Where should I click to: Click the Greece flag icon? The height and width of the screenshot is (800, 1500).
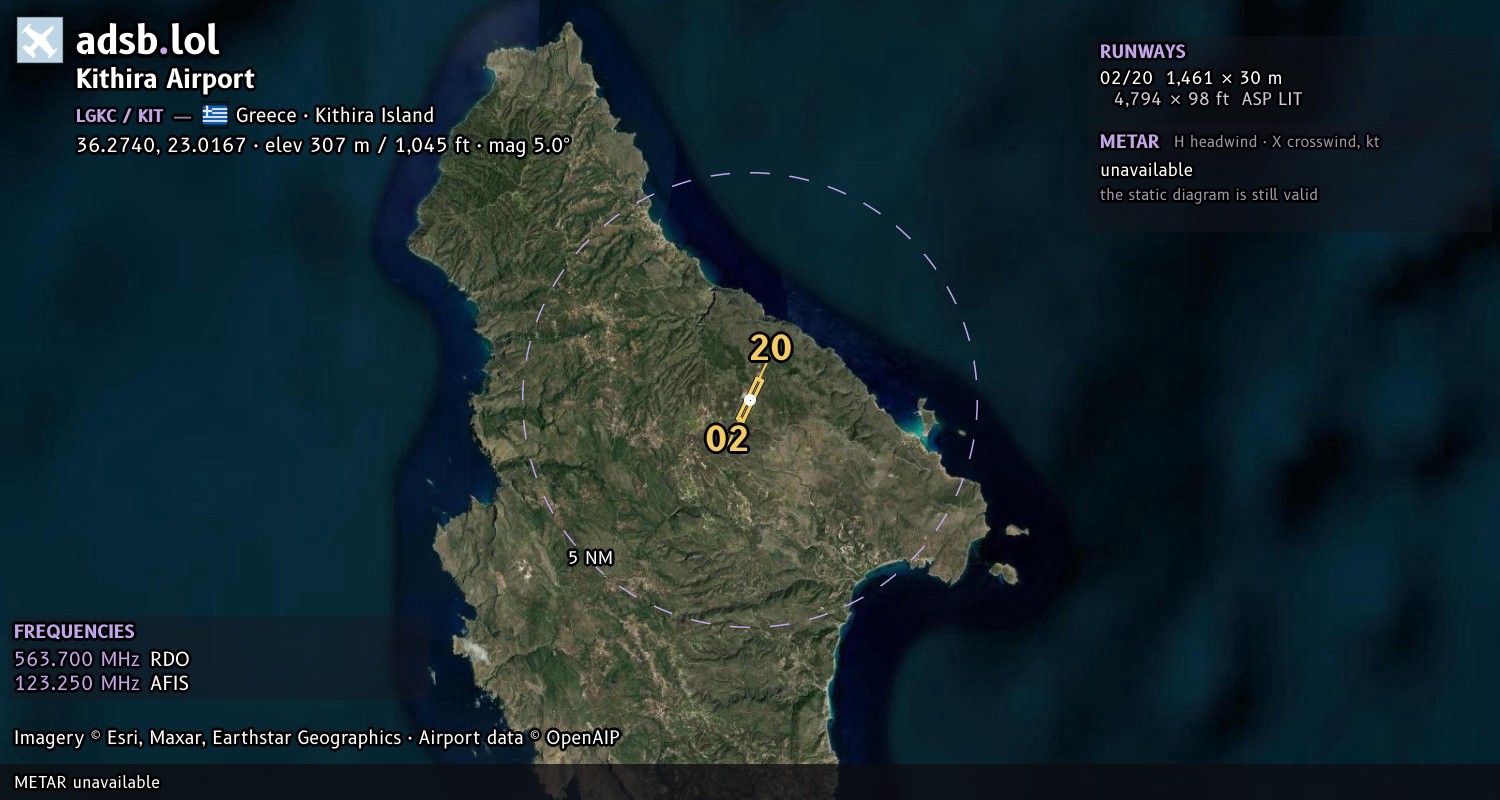pyautogui.click(x=215, y=115)
